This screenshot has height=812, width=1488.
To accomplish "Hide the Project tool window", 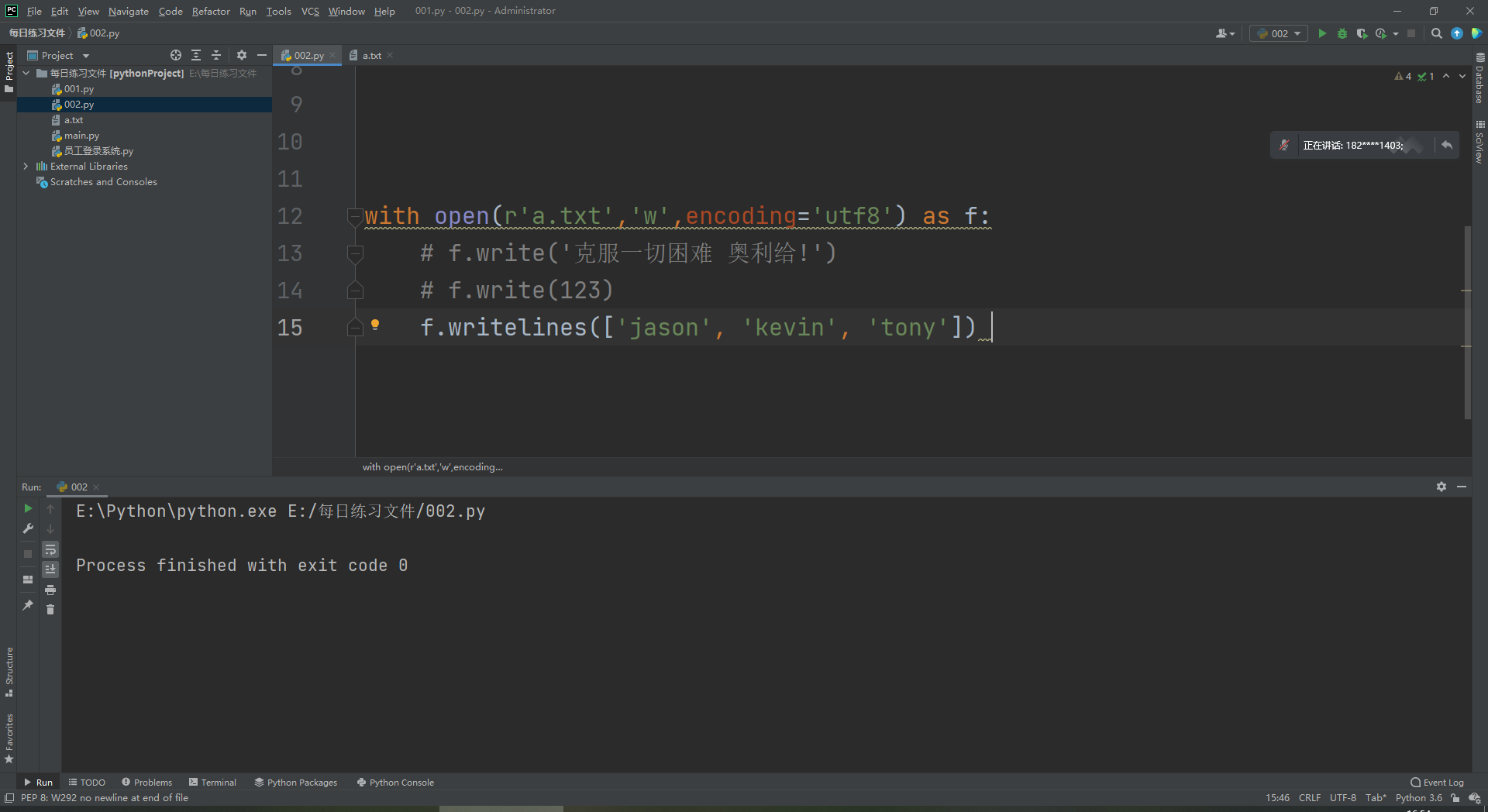I will pyautogui.click(x=262, y=55).
